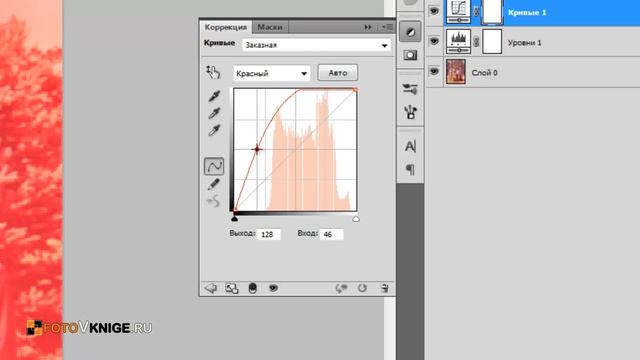Select the Уровни 1 layer mask thumbnail
This screenshot has height=360, width=640.
(x=492, y=42)
